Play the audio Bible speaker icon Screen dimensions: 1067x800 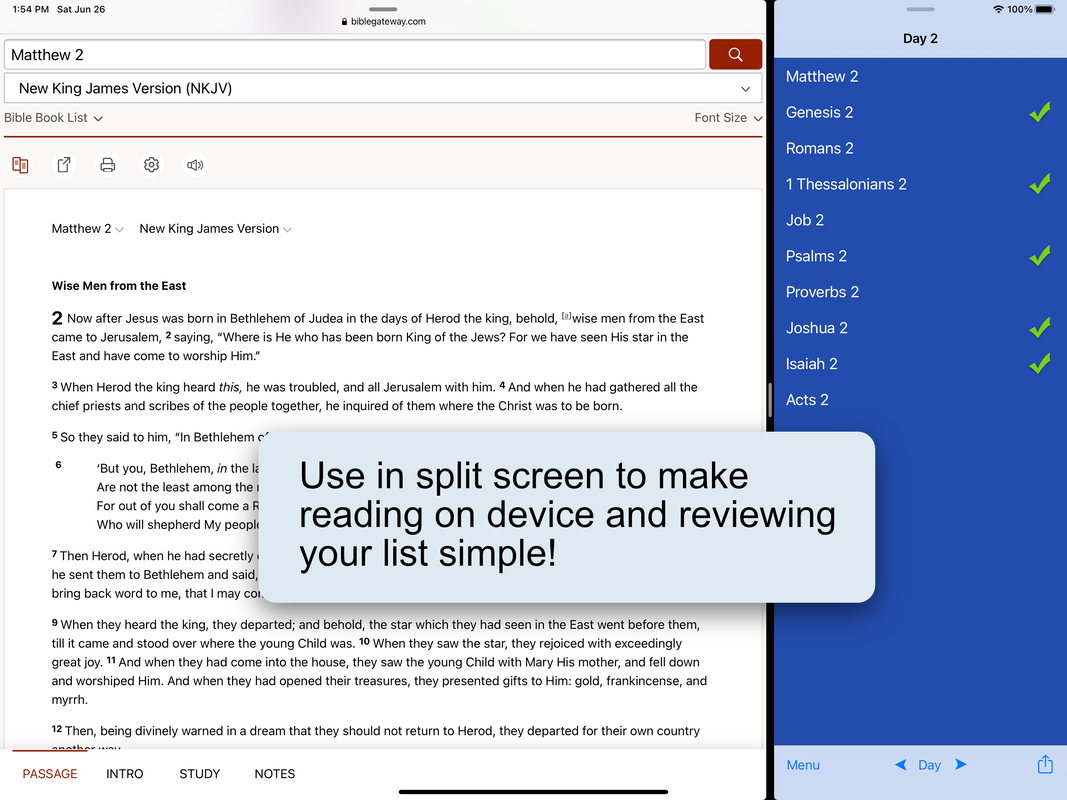[x=195, y=165]
